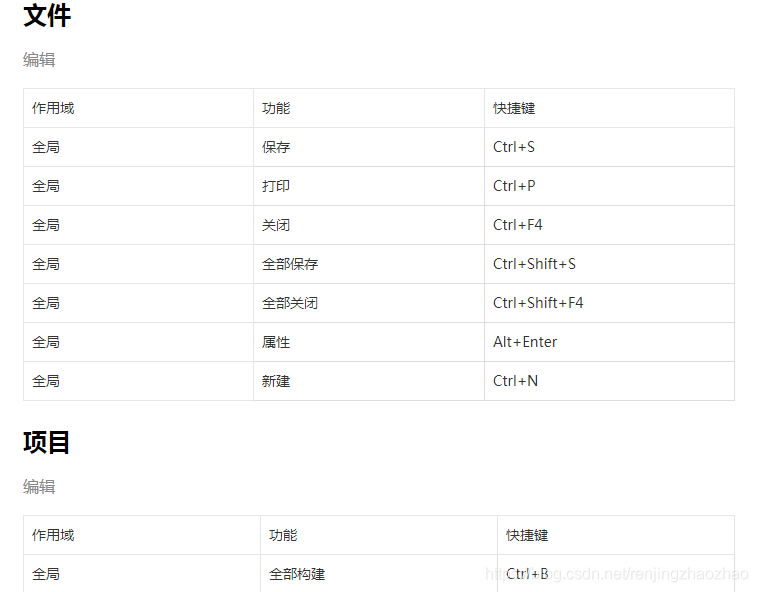This screenshot has width=758, height=592.
Task: Click the 编辑 link under 项目 heading
Action: 39,487
